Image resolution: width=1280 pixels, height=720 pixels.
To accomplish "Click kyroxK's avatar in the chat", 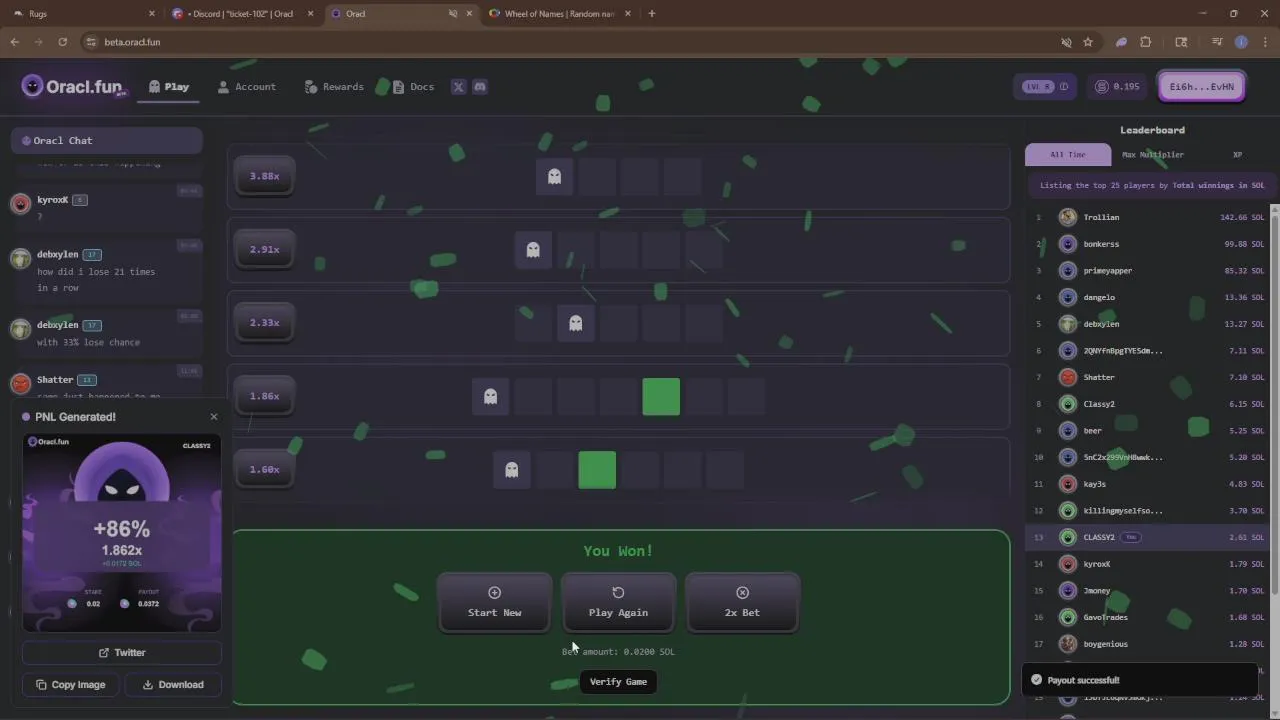I will [x=20, y=204].
